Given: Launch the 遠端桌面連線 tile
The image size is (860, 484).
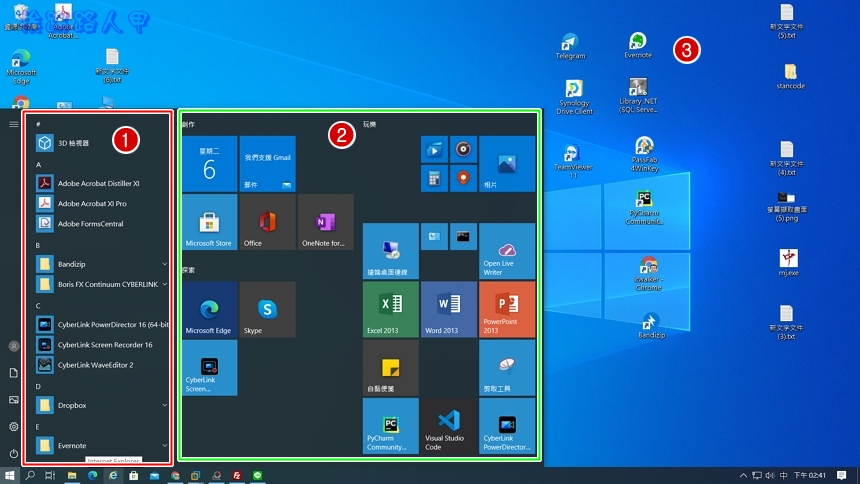Looking at the screenshot, I should point(391,251).
